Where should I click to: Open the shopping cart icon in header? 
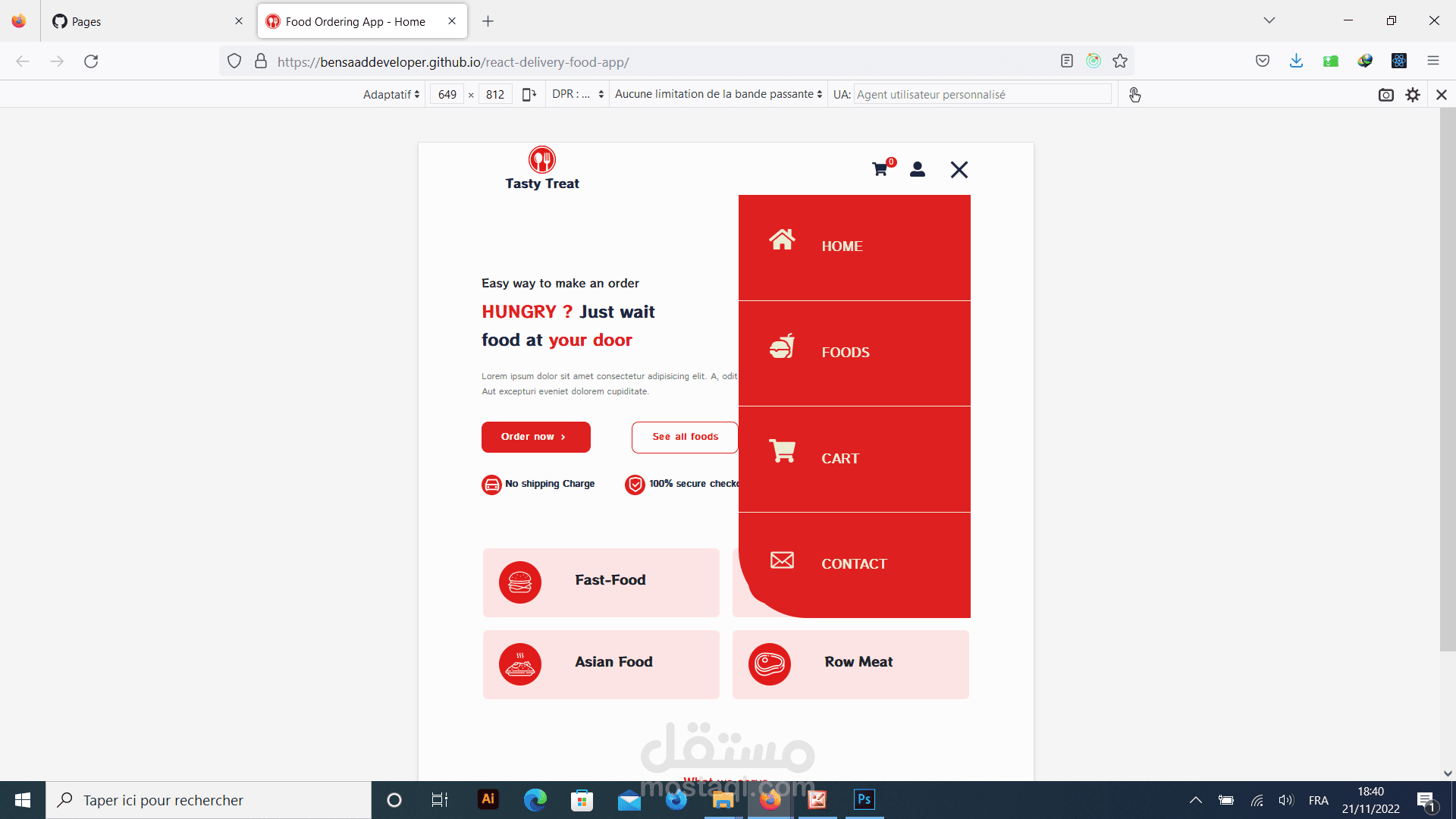pos(880,169)
